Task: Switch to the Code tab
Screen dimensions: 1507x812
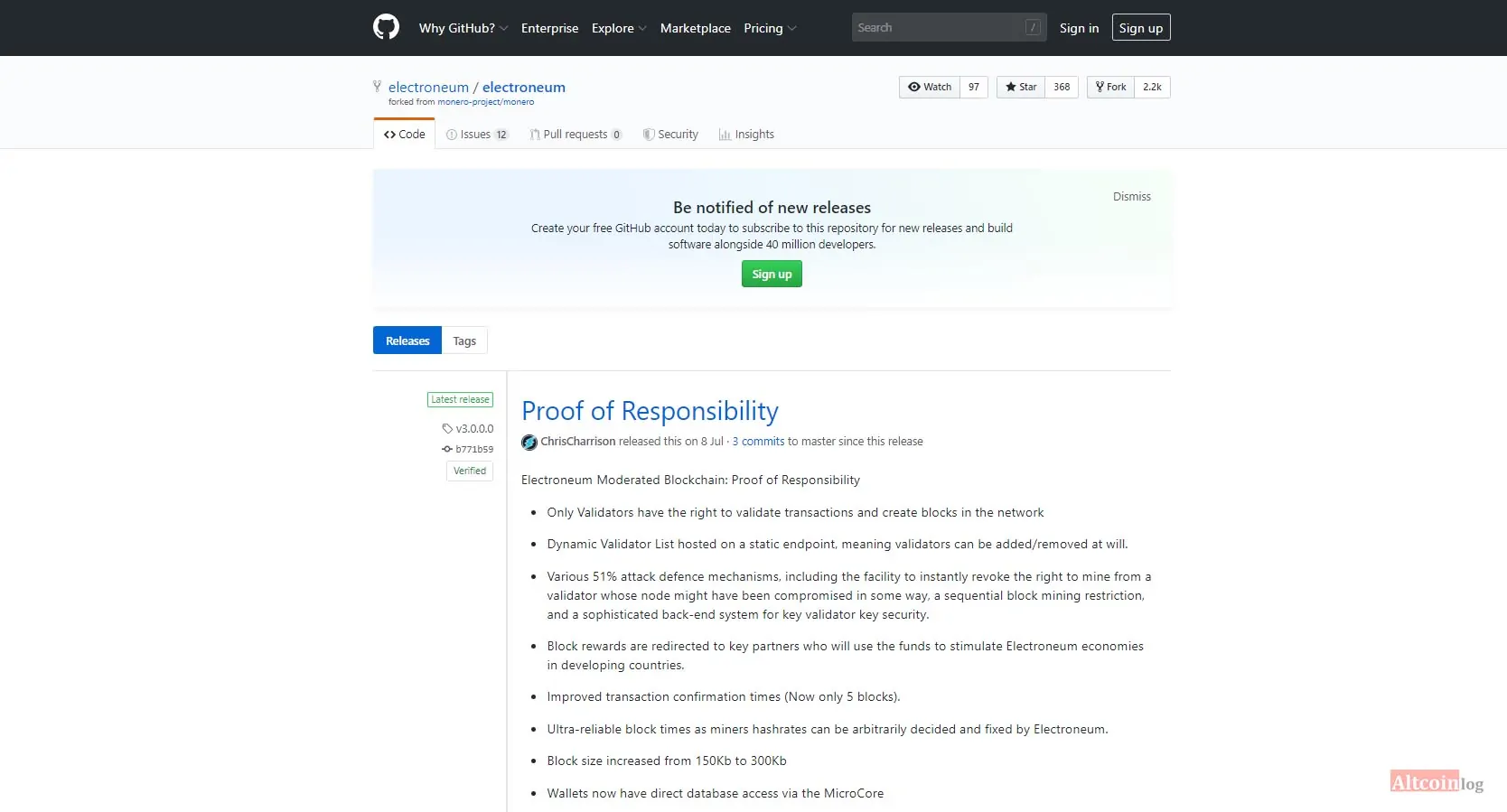Action: 404,134
